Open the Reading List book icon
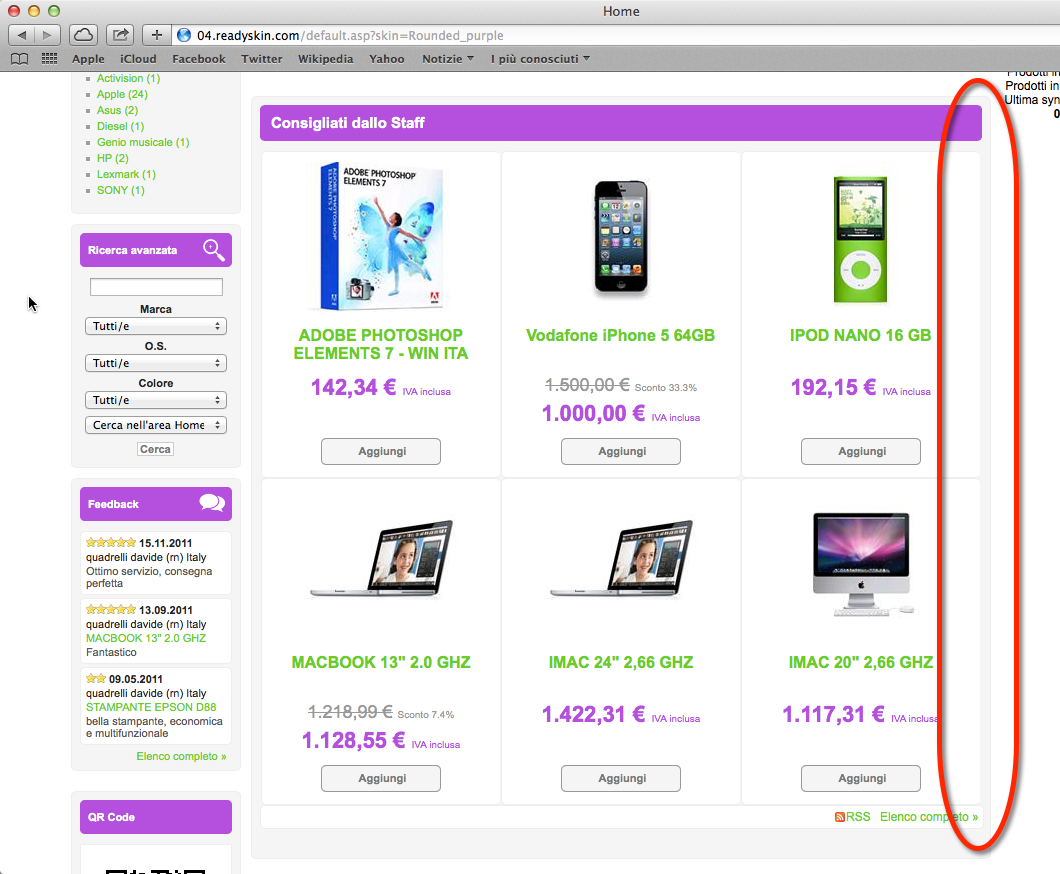The width and height of the screenshot is (1060, 874). tap(20, 59)
